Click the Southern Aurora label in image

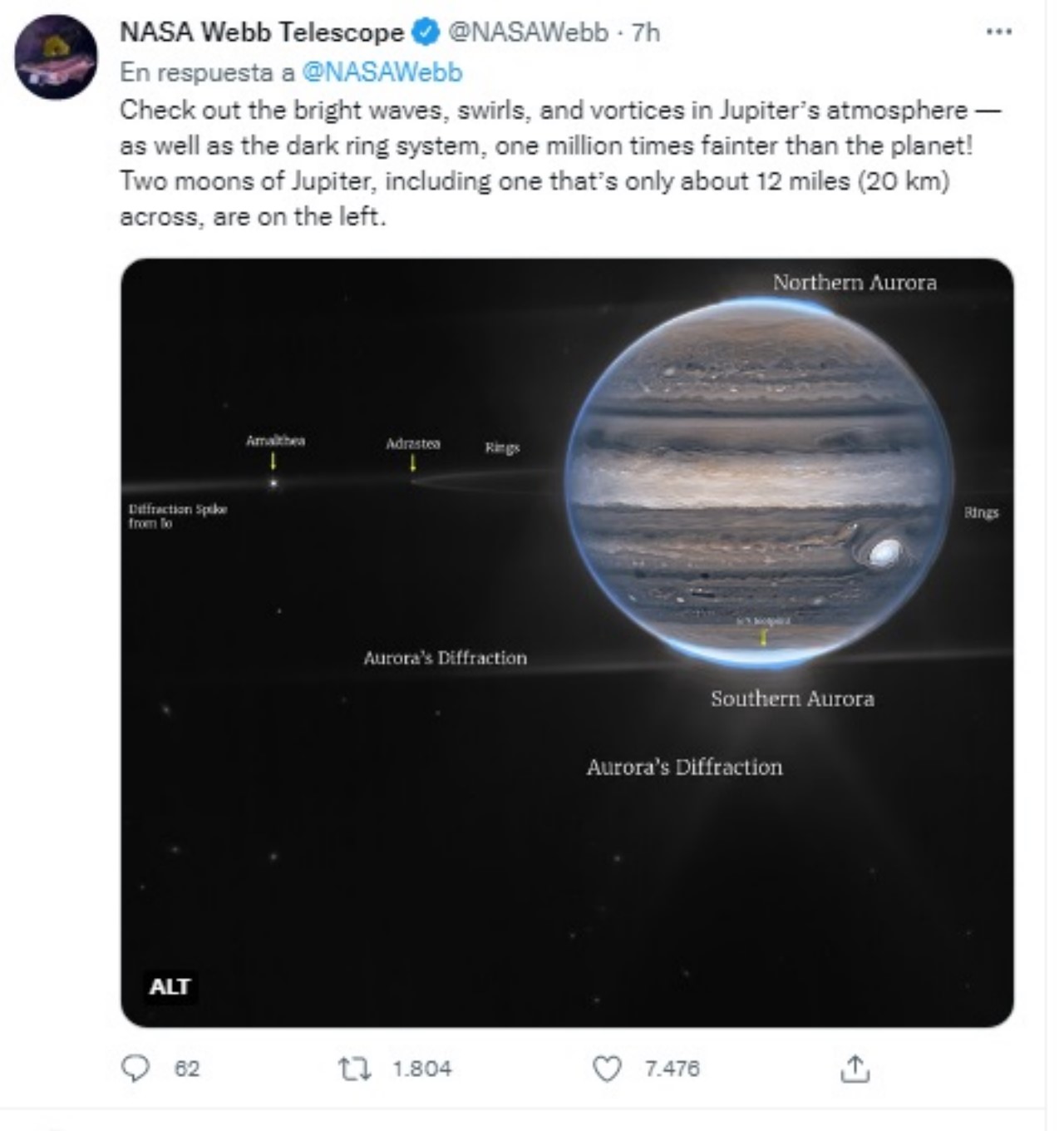(792, 699)
